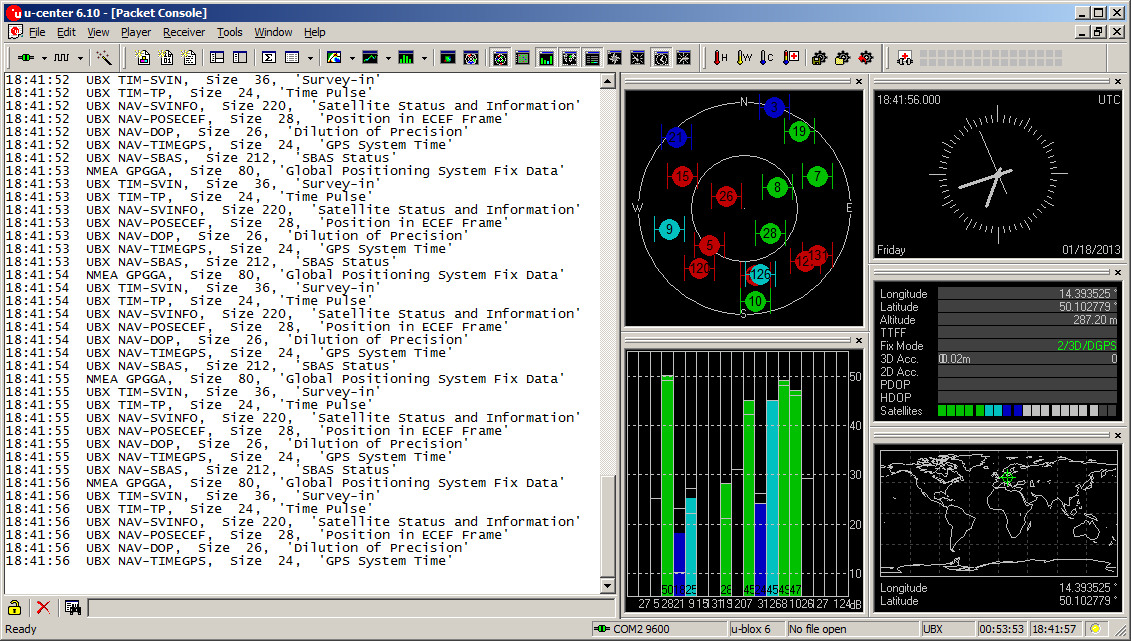This screenshot has height=641, width=1131.
Task: Click the COM2 9600 status bar entry
Action: (659, 629)
